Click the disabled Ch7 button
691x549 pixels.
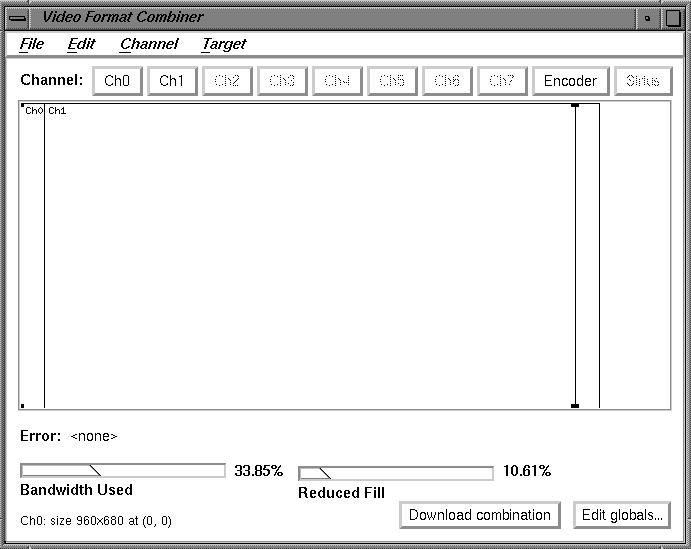click(502, 81)
